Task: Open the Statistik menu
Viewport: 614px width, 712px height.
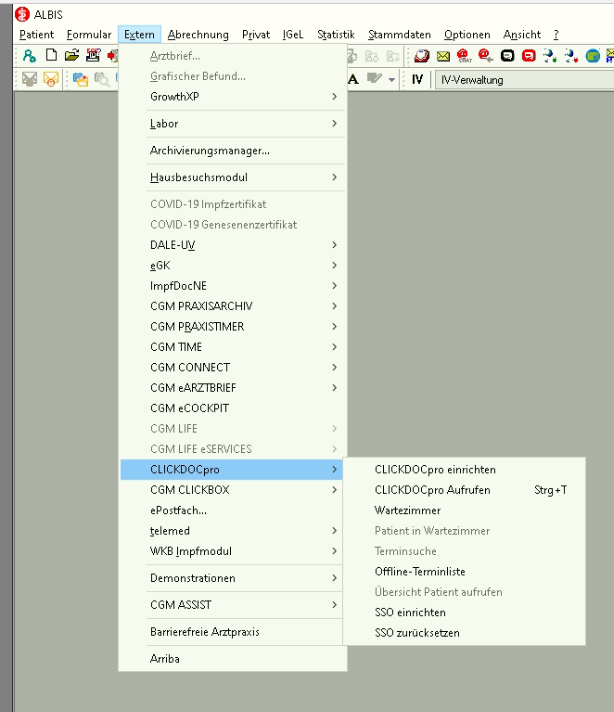Action: (x=336, y=35)
